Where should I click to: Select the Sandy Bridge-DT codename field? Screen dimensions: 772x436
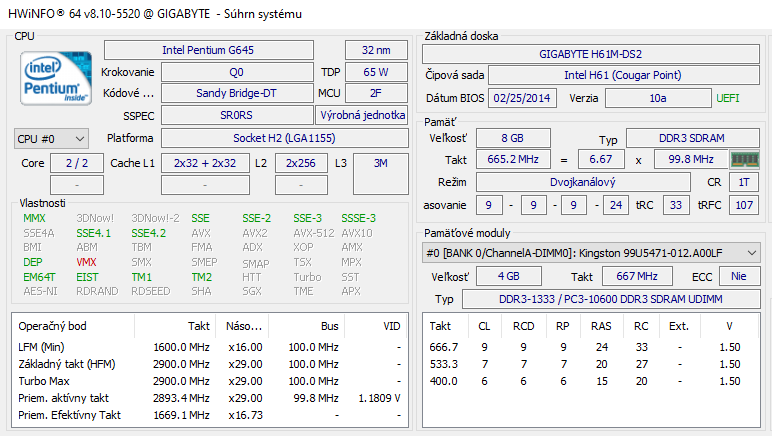pyautogui.click(x=237, y=93)
